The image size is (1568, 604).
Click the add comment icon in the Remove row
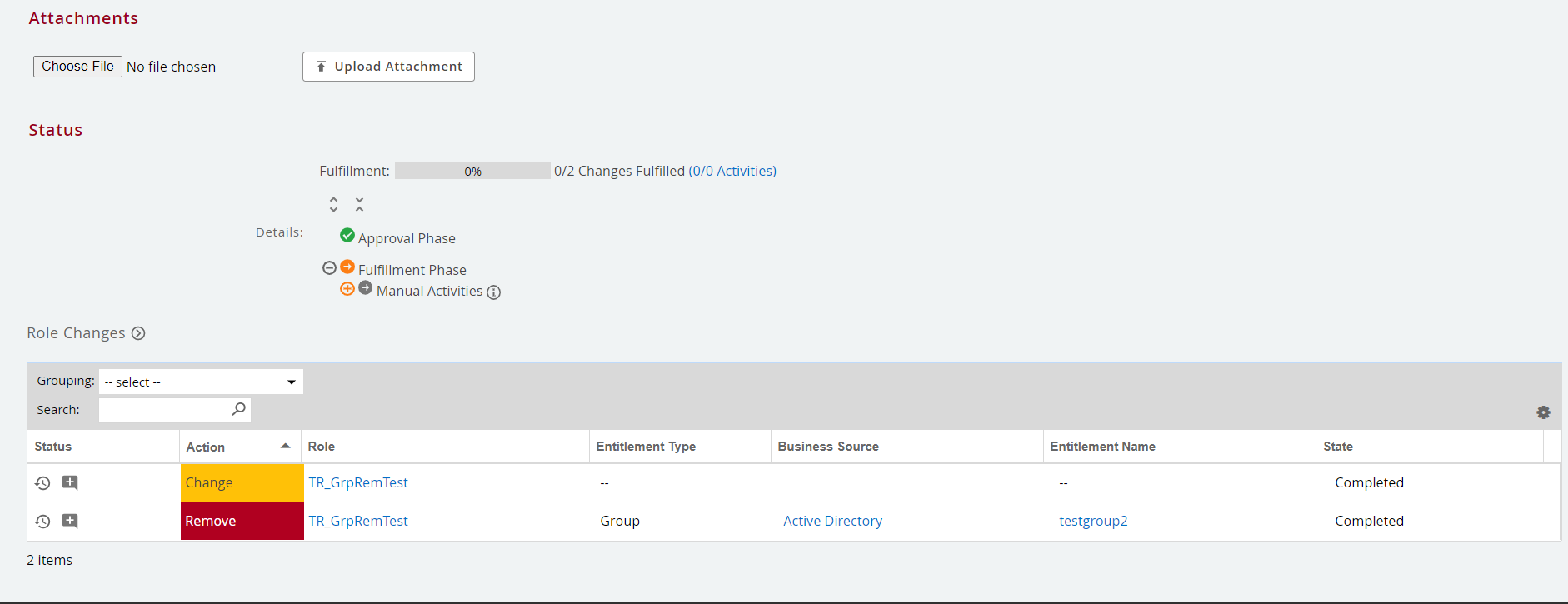click(x=70, y=521)
